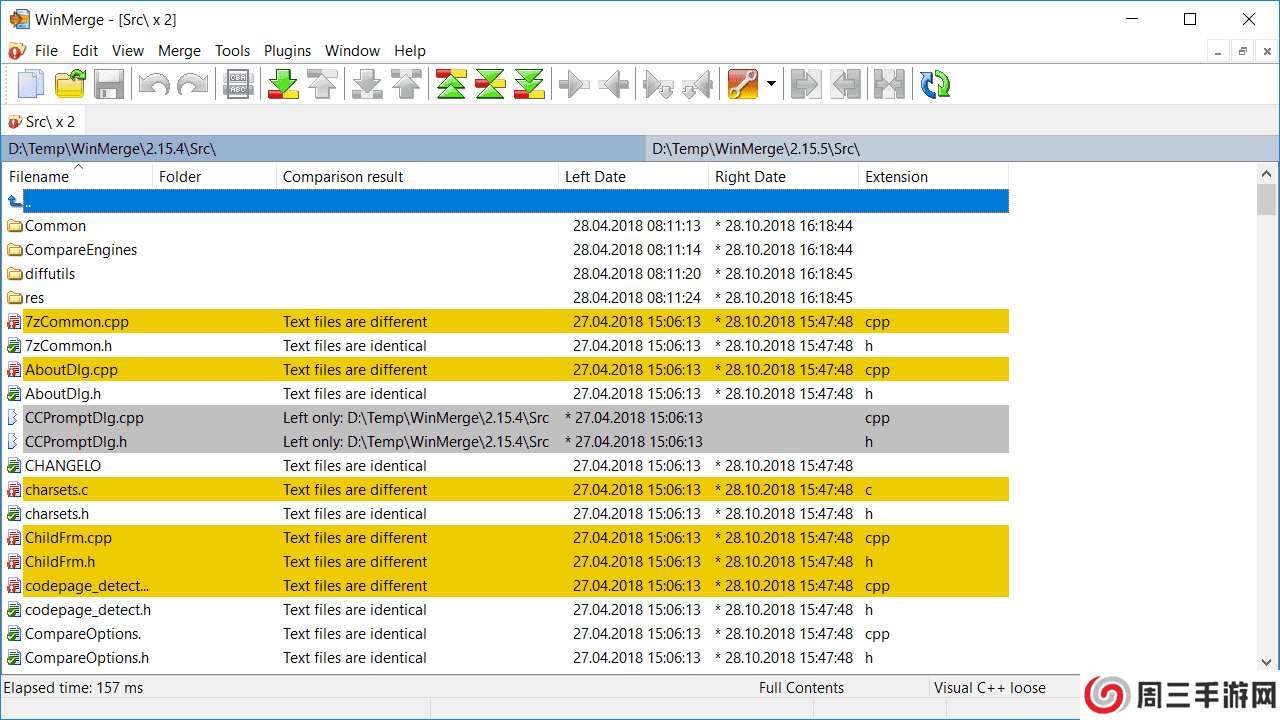This screenshot has width=1280, height=720.
Task: Select the CompareOptions.h file
Action: [506, 658]
